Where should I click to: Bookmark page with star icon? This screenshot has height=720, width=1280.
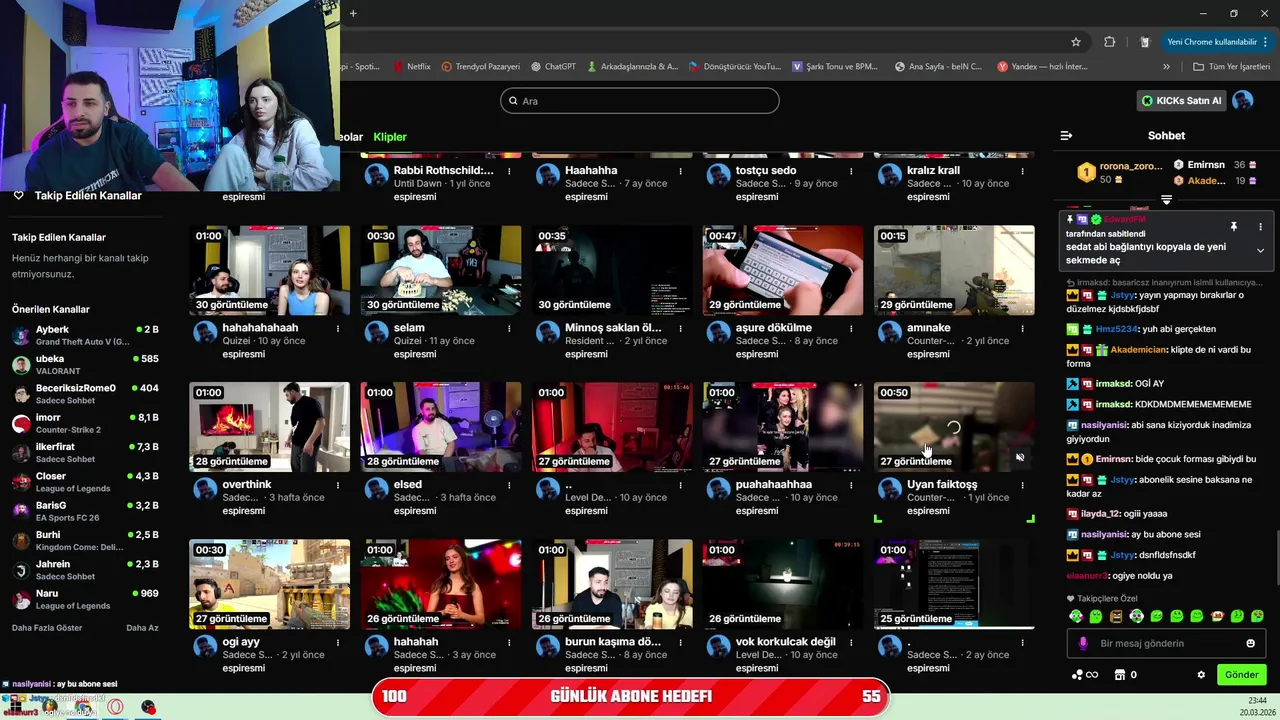pos(1076,42)
